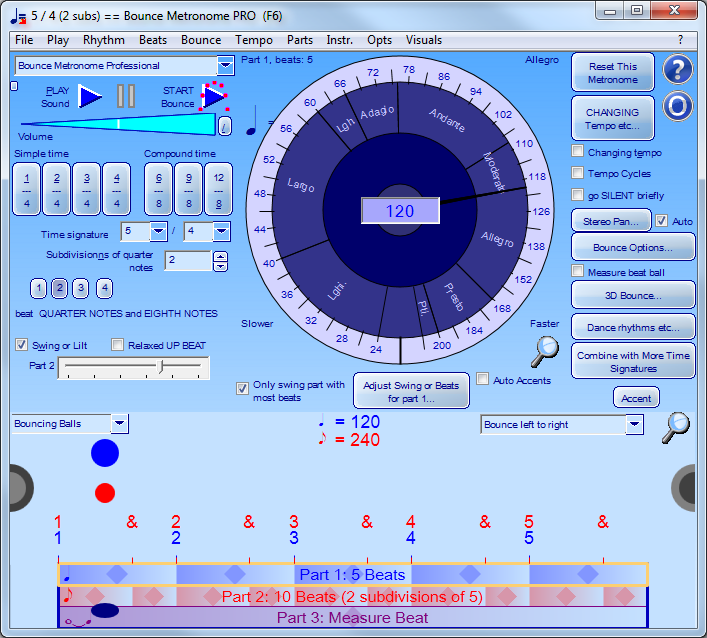Image resolution: width=707 pixels, height=638 pixels.
Task: Click the magnifier icon near the tempo dial
Action: 545,351
